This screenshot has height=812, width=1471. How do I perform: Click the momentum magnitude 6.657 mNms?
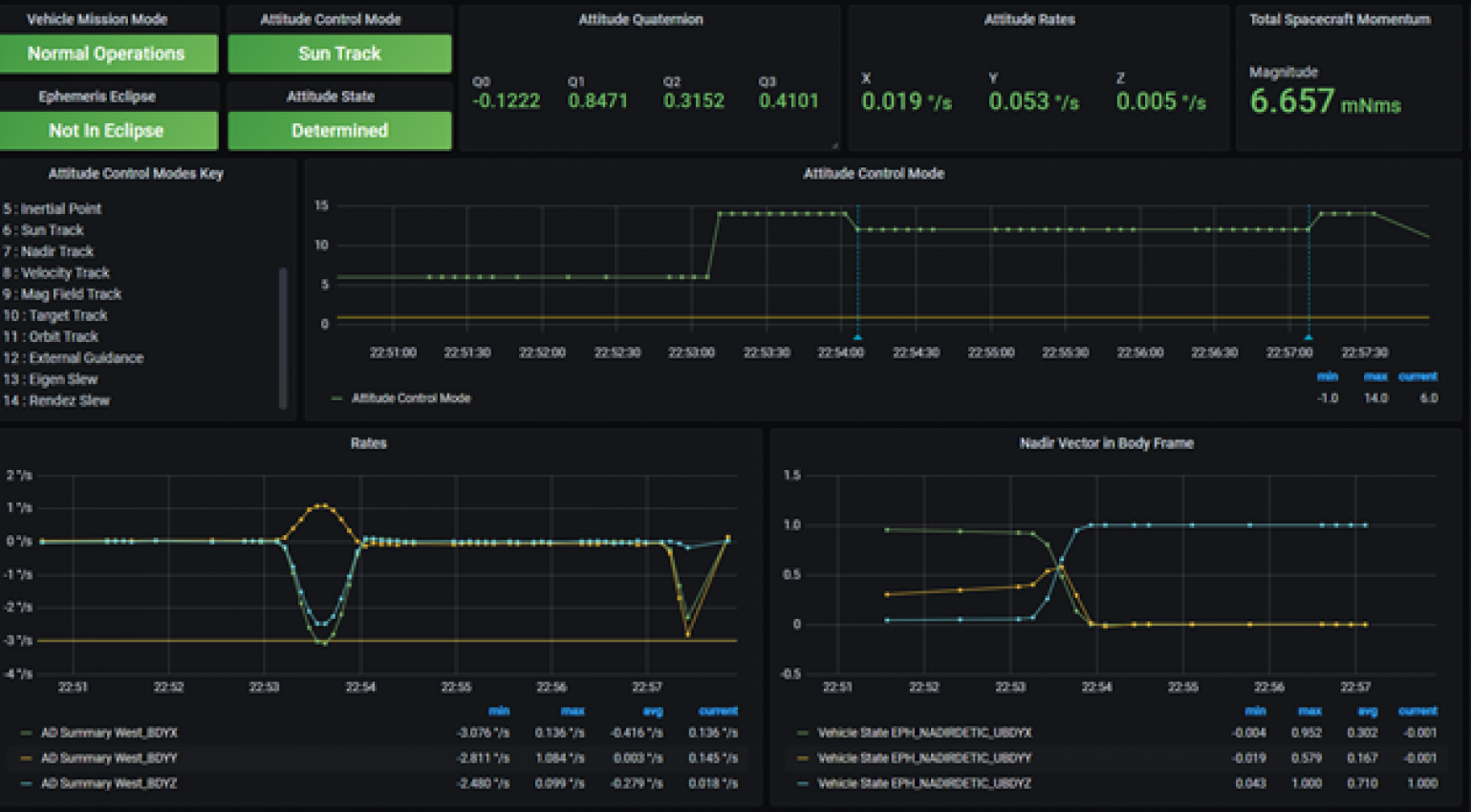point(1325,101)
